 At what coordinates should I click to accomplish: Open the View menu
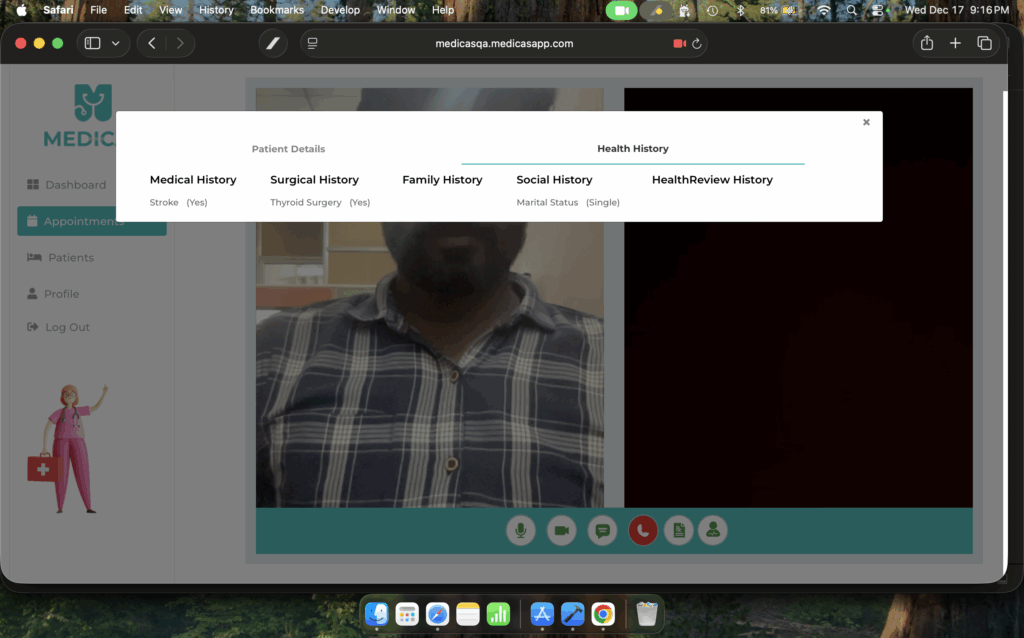[170, 10]
